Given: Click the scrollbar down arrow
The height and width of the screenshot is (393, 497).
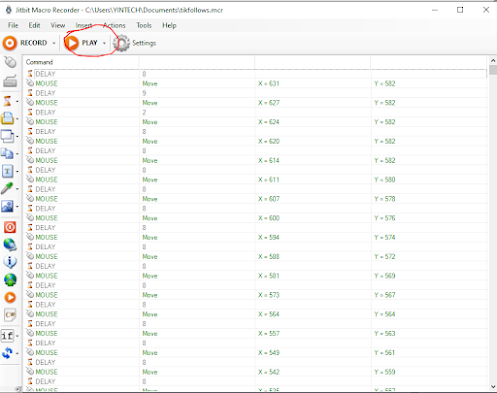Looking at the screenshot, I should coord(493,387).
